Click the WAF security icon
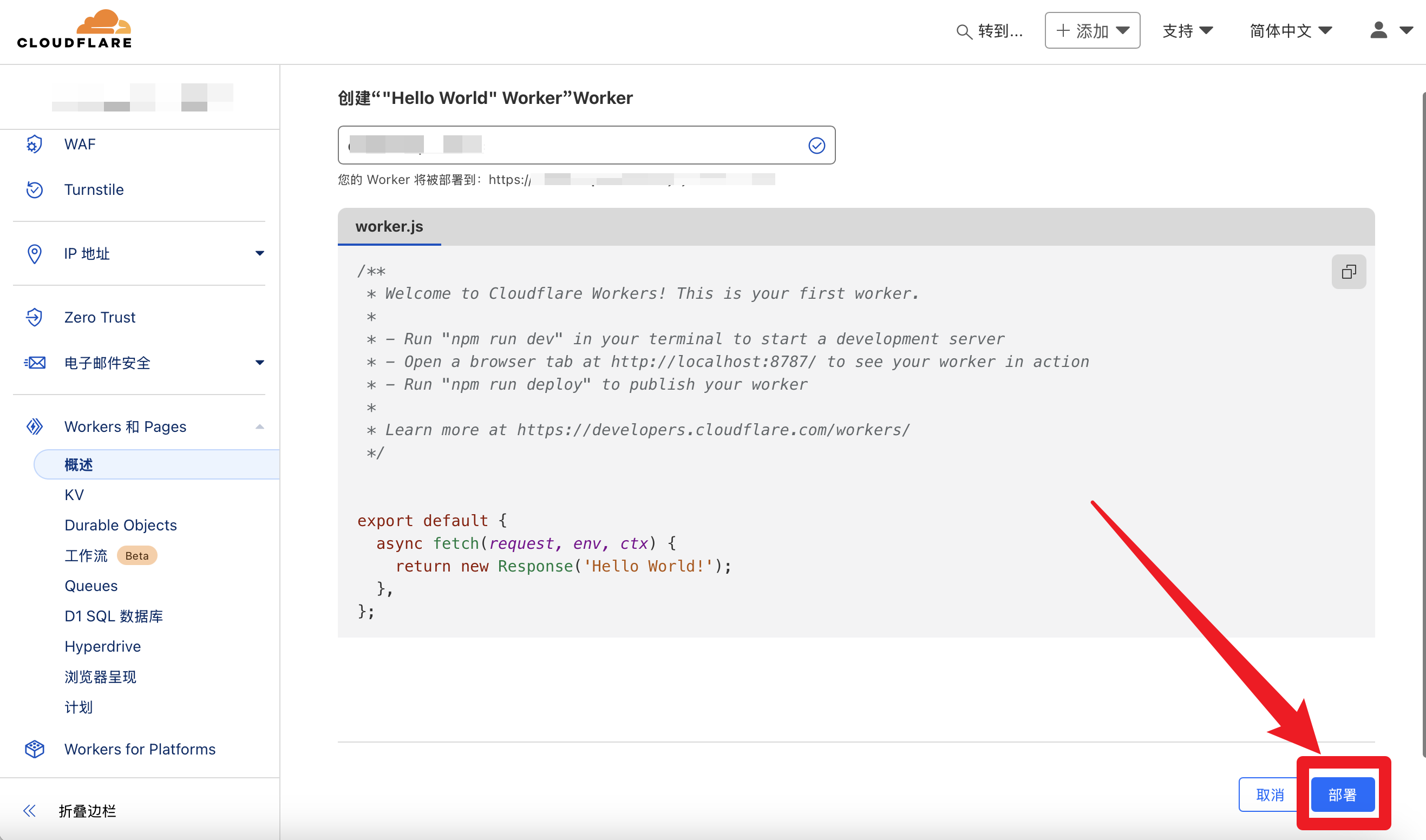 tap(35, 143)
